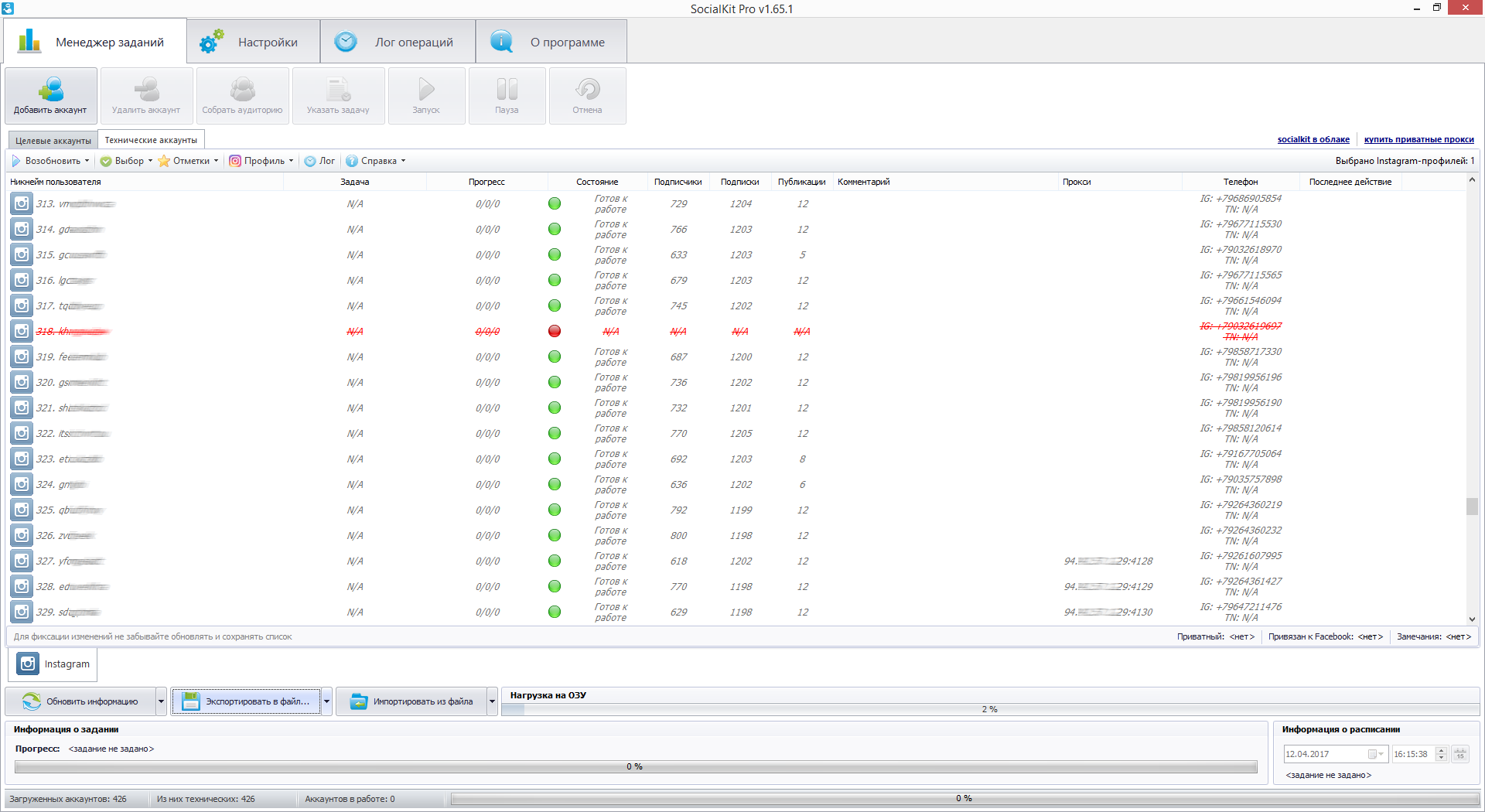Click the Add account icon button
The width and height of the screenshot is (1485, 812).
pos(51,96)
